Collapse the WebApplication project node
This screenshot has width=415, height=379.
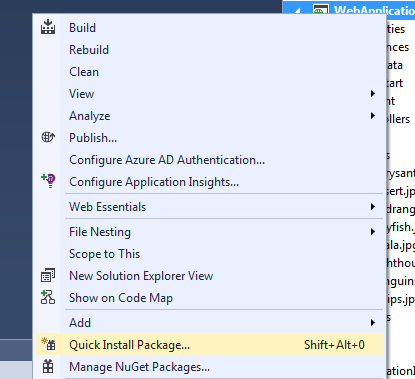(x=297, y=11)
